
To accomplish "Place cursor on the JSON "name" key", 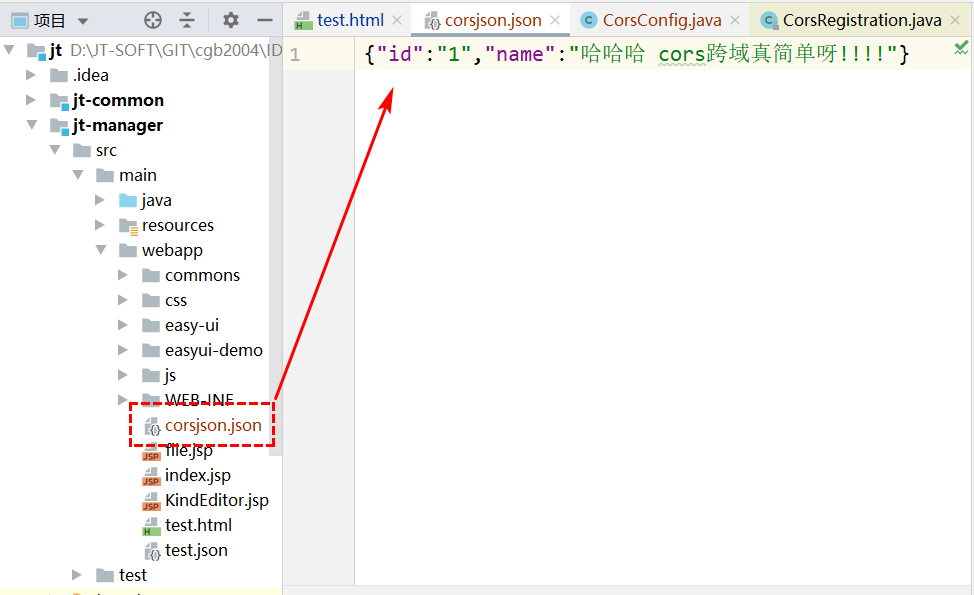I will click(x=519, y=54).
